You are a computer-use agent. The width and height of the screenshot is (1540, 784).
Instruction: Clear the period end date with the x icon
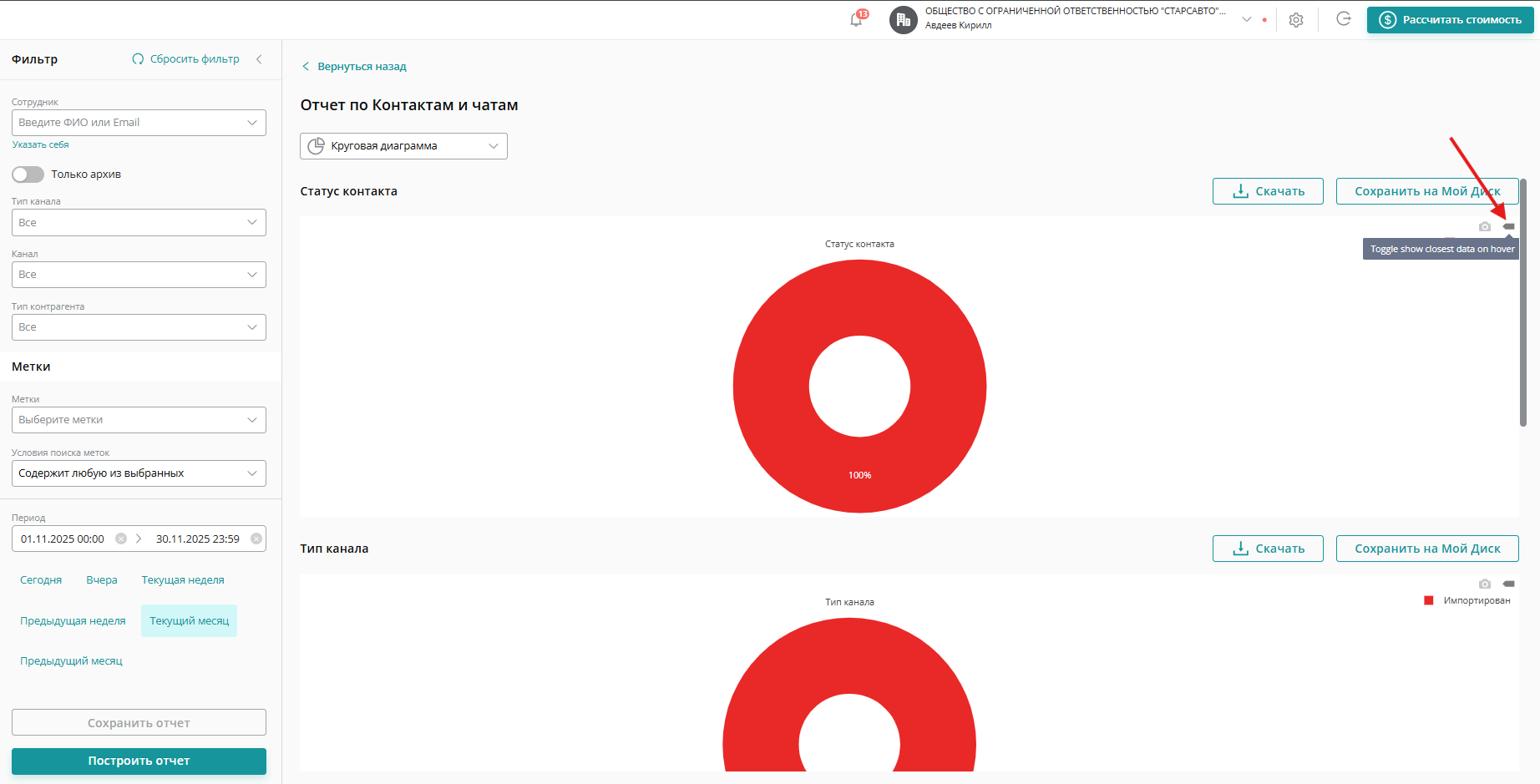(256, 539)
